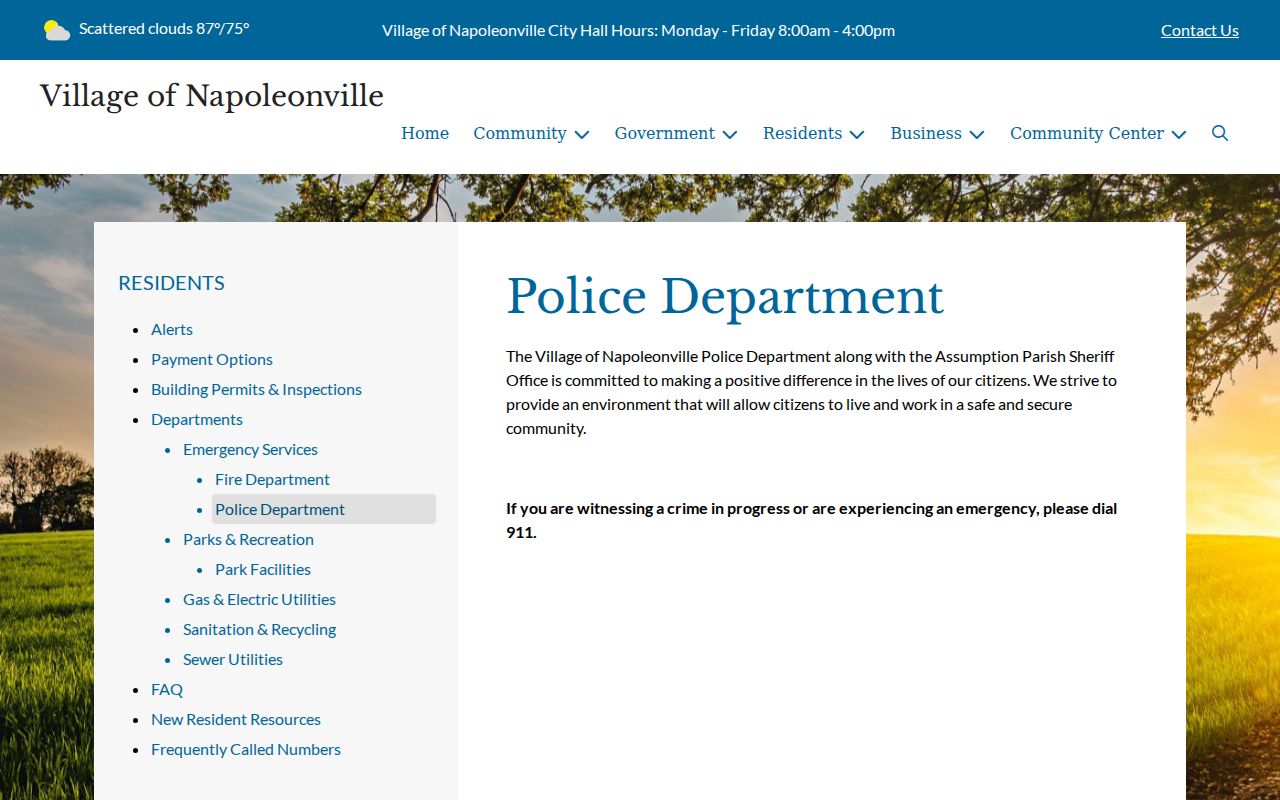Expand the Community Center dropdown chevron
This screenshot has width=1280, height=800.
(x=1179, y=134)
